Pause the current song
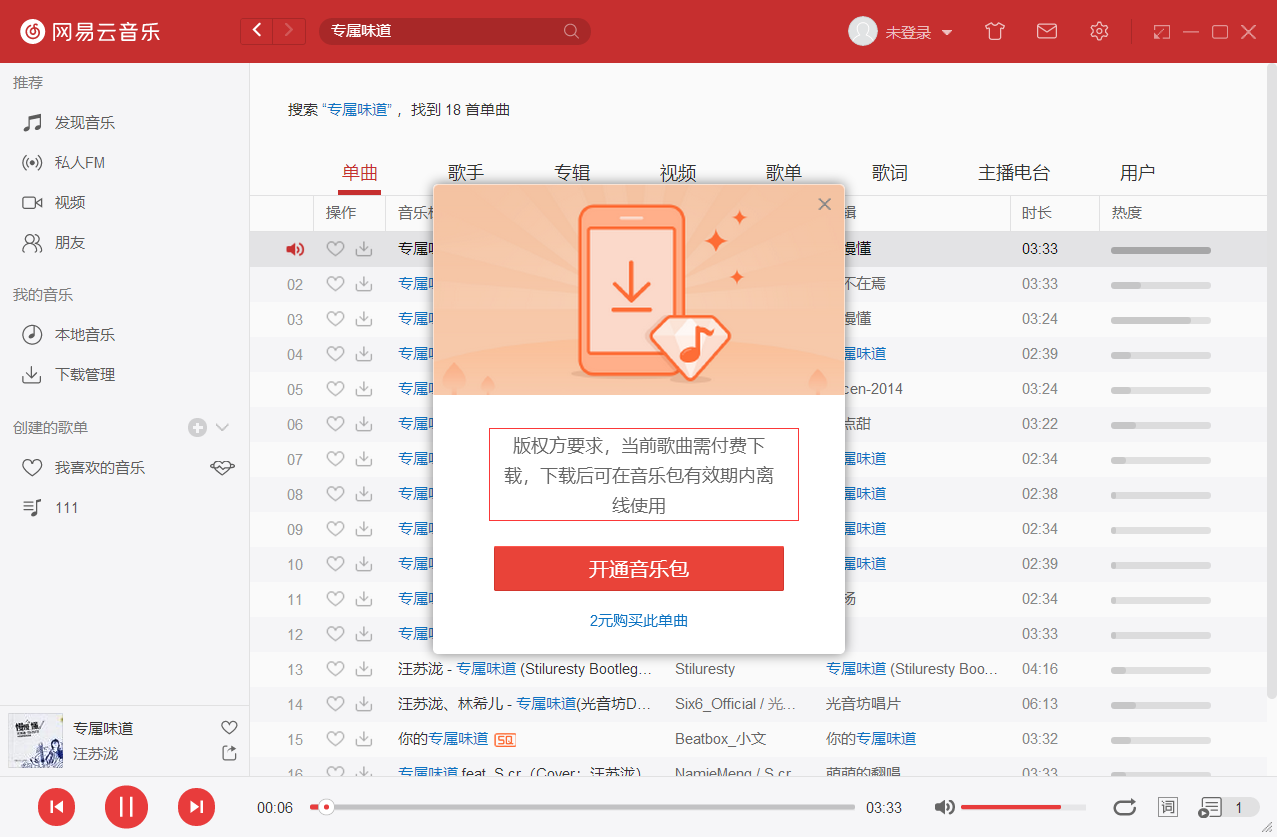Viewport: 1277px width, 837px height. point(126,807)
